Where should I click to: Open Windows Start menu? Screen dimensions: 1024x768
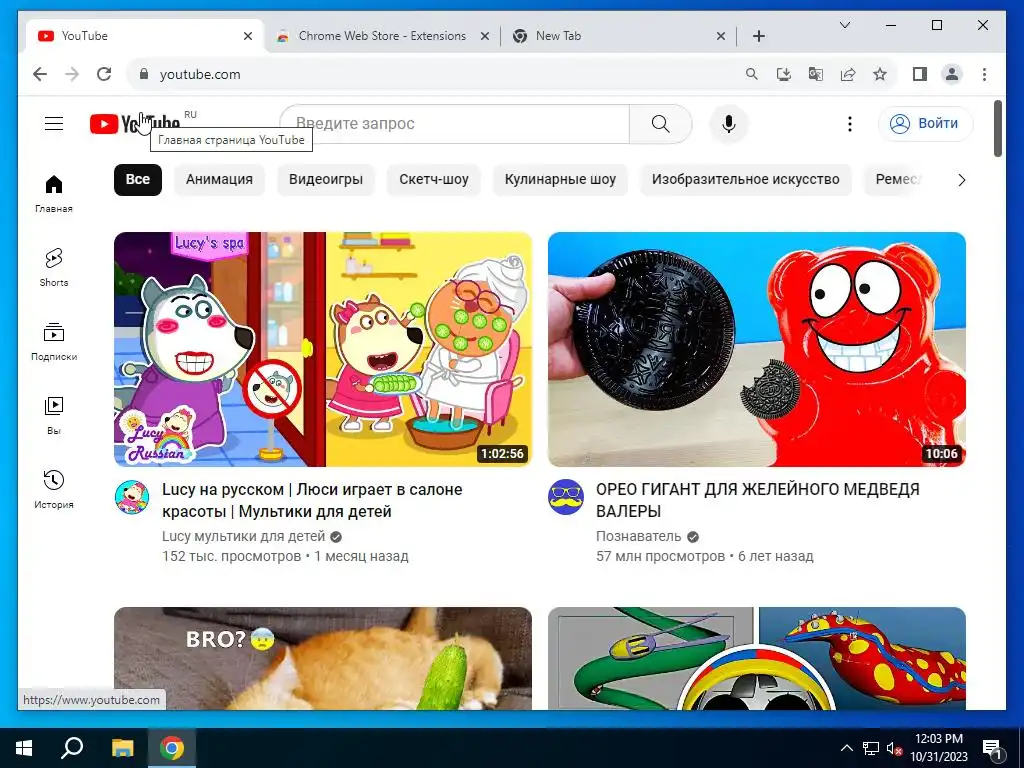[24, 748]
